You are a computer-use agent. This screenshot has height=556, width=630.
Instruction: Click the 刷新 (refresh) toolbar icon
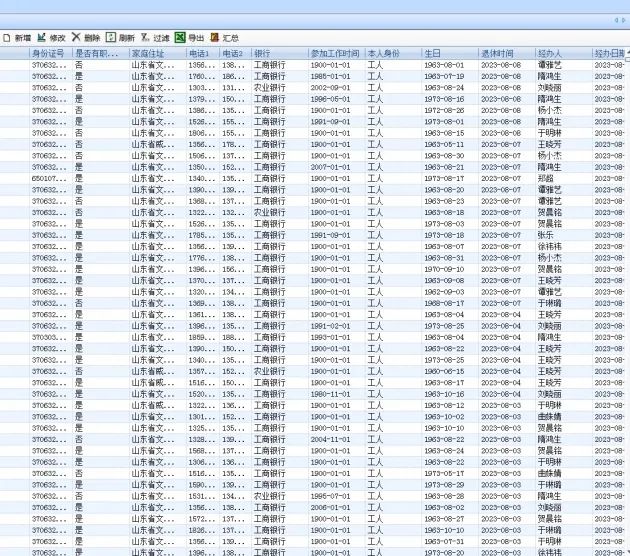[x=111, y=37]
